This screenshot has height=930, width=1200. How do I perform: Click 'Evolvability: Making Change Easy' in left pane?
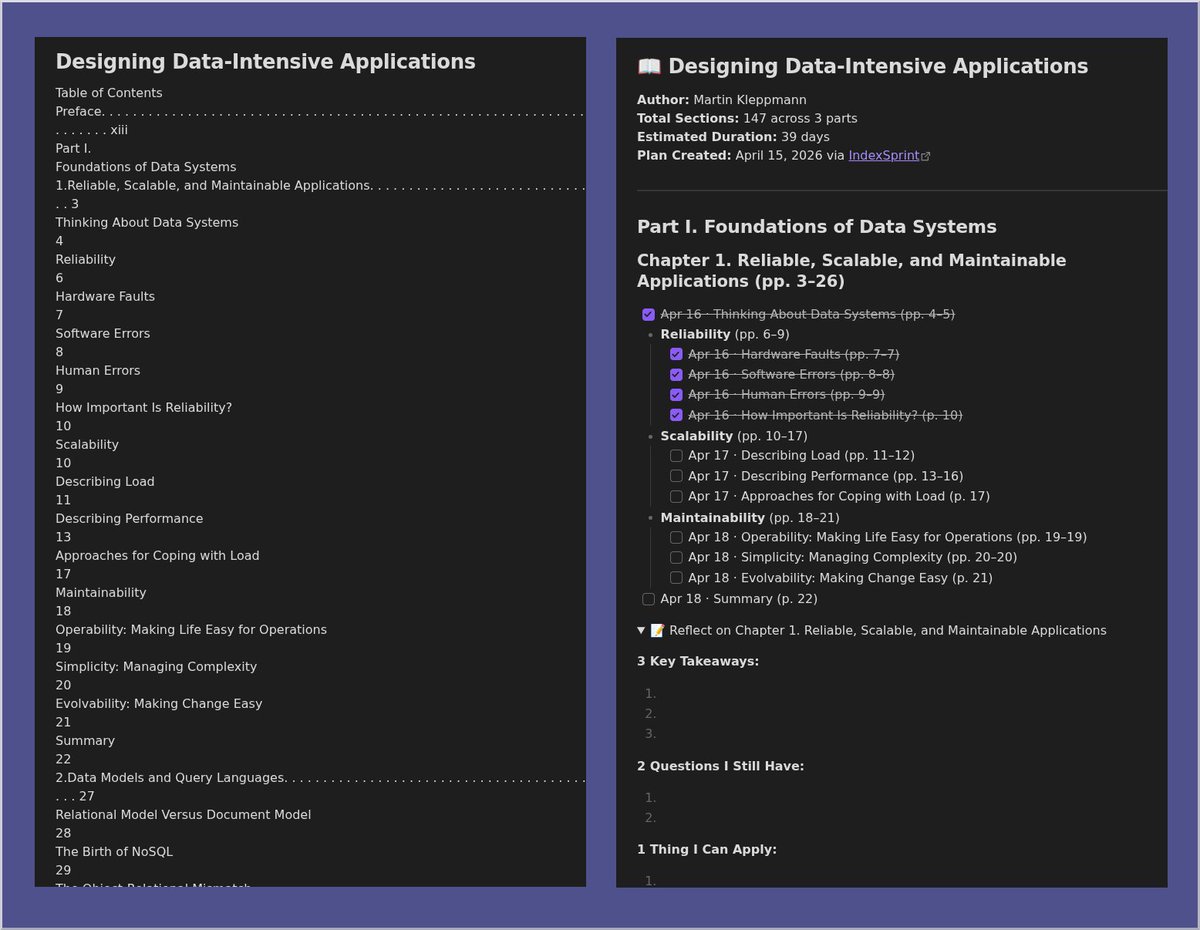(159, 703)
